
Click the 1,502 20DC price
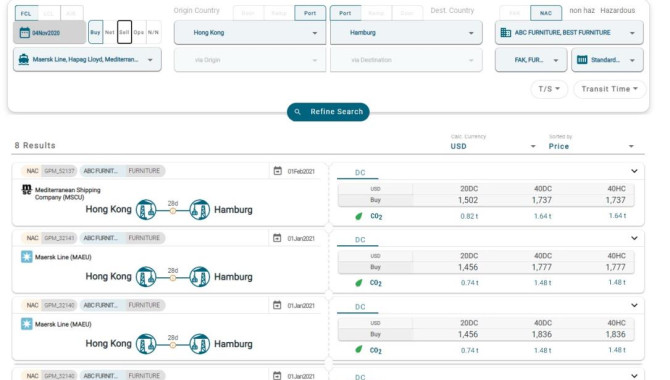tap(468, 200)
